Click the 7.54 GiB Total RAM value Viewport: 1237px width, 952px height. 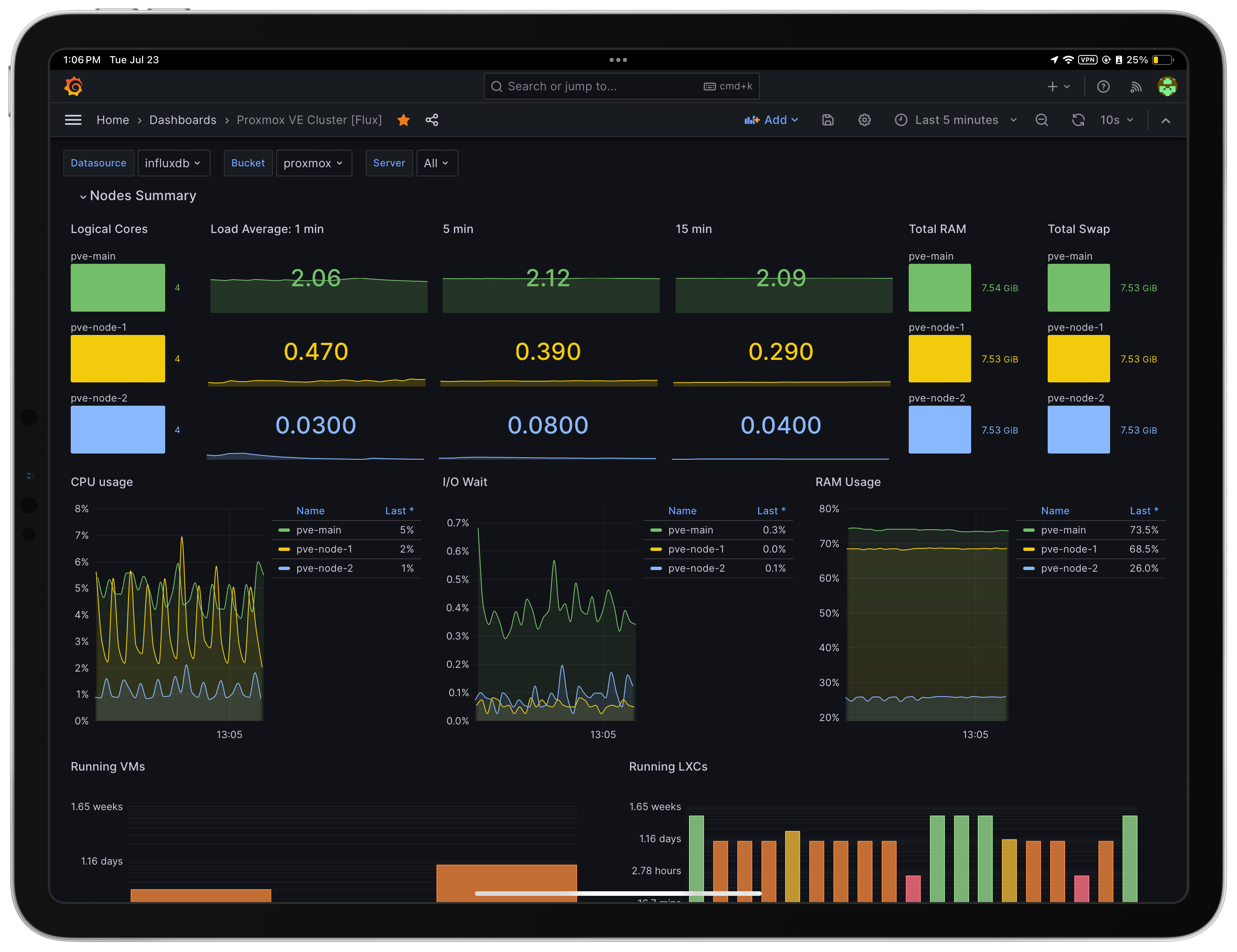click(x=1000, y=288)
